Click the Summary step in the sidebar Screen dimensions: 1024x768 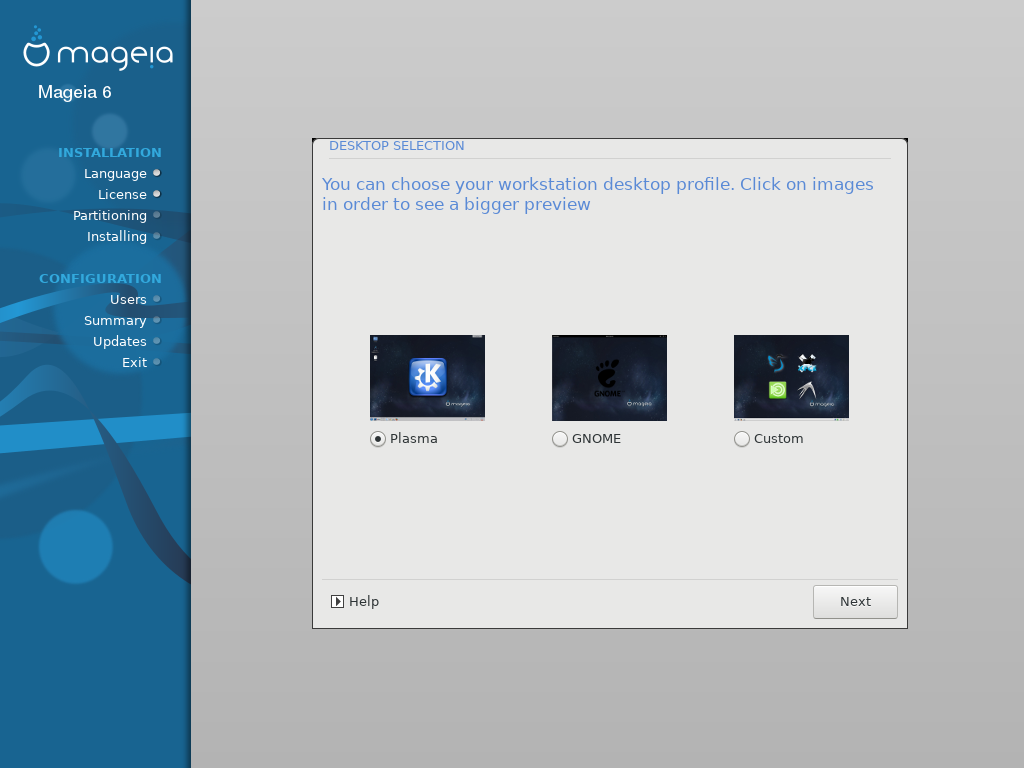(x=115, y=321)
